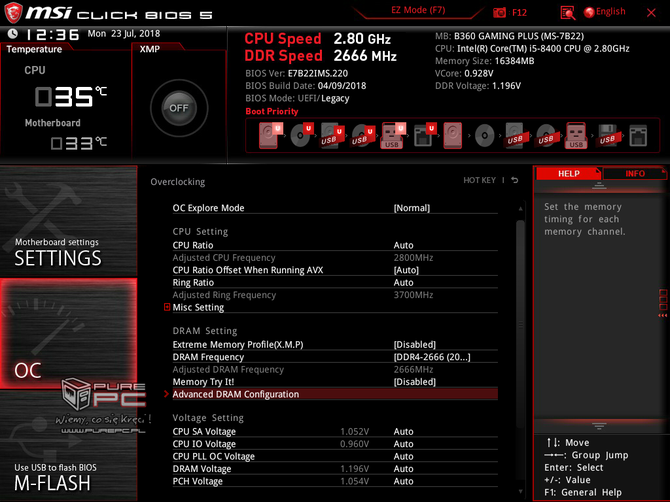The image size is (670, 502).
Task: Switch to EZ Mode (F7)
Action: 418,10
